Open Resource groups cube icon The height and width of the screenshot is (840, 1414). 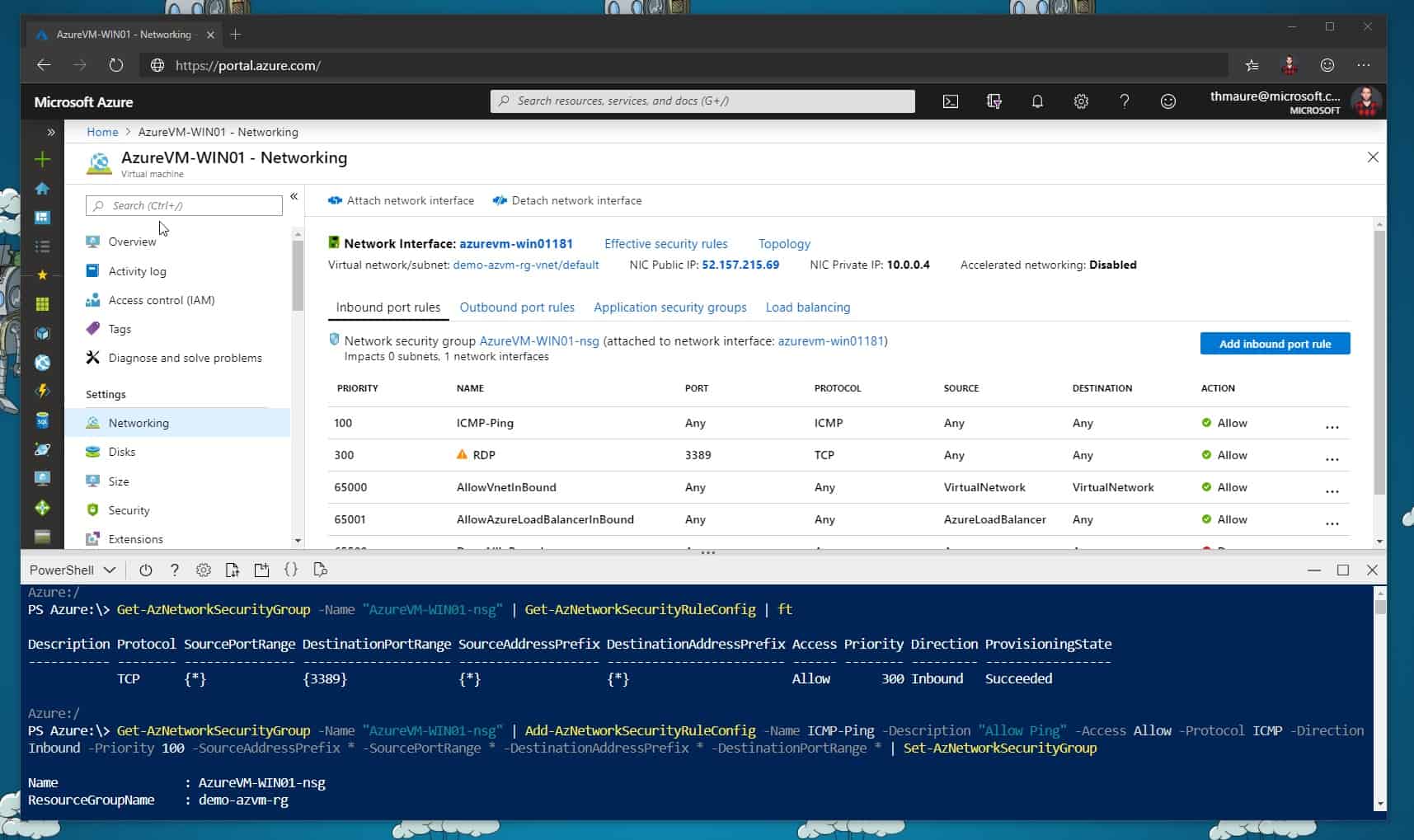42,333
